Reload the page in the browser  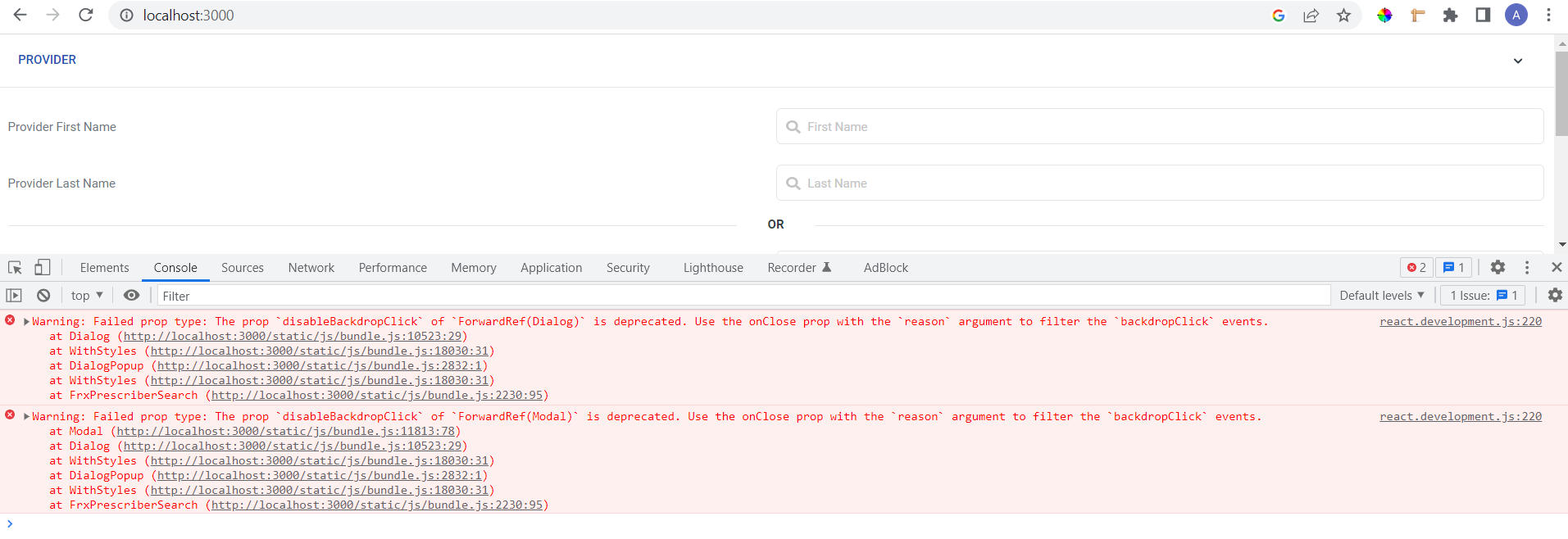point(85,16)
